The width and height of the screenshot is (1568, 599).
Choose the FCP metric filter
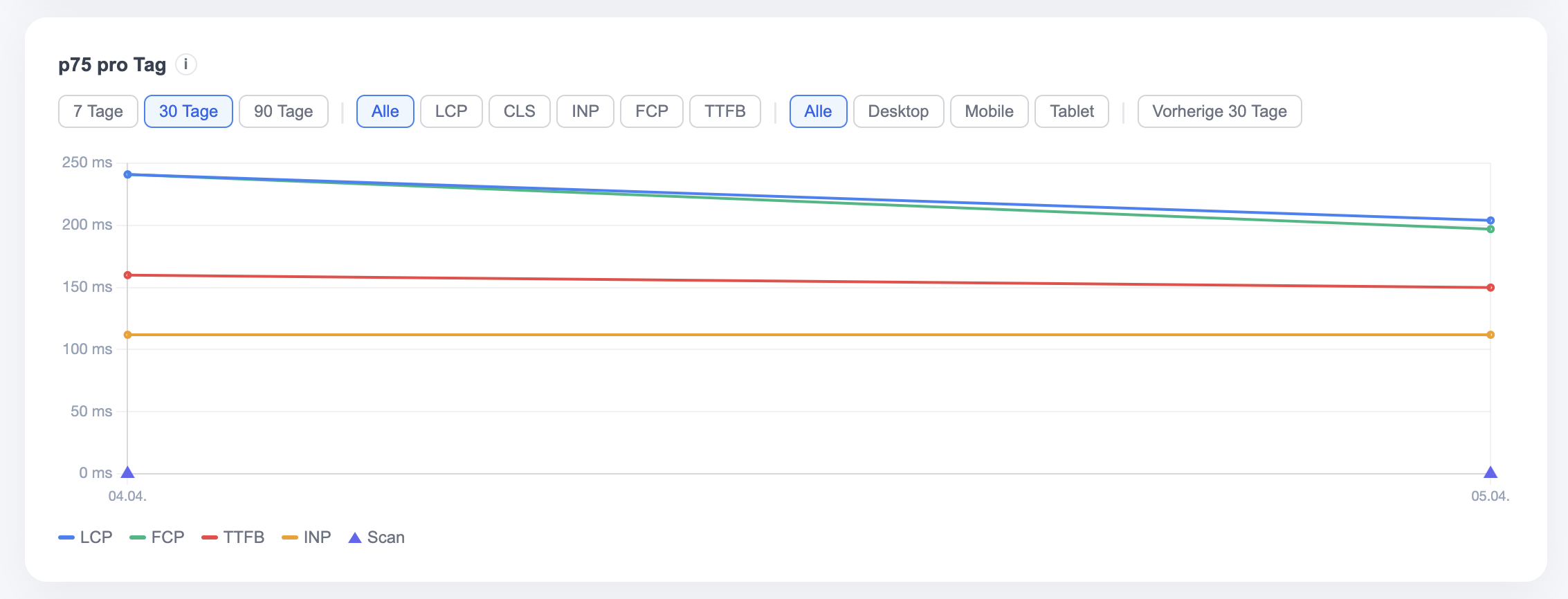tap(652, 111)
